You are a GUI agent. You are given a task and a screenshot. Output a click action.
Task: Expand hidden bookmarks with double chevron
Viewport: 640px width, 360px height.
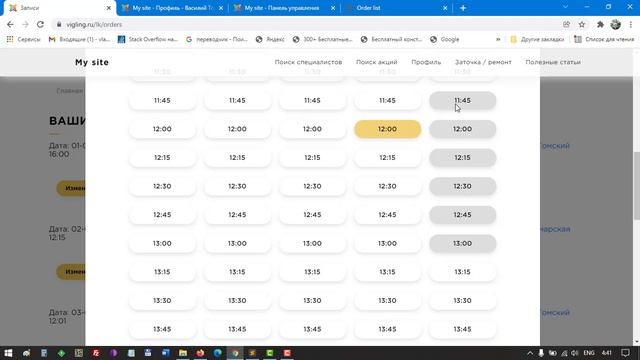point(498,40)
